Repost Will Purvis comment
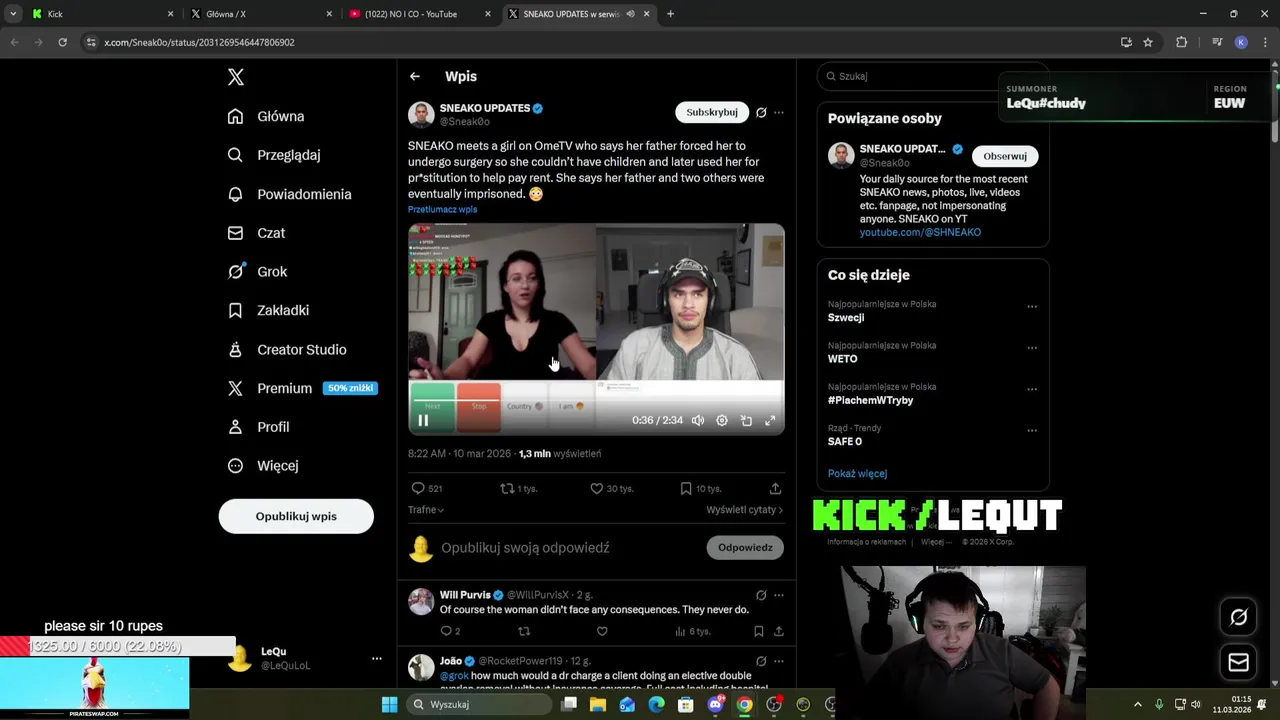 pos(524,631)
